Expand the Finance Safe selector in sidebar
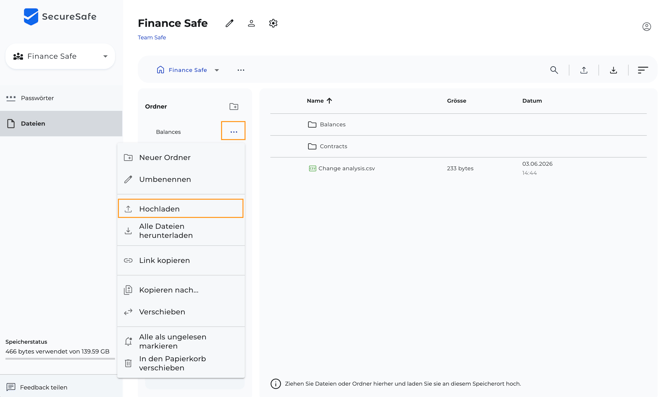The height and width of the screenshot is (397, 670). 60,56
